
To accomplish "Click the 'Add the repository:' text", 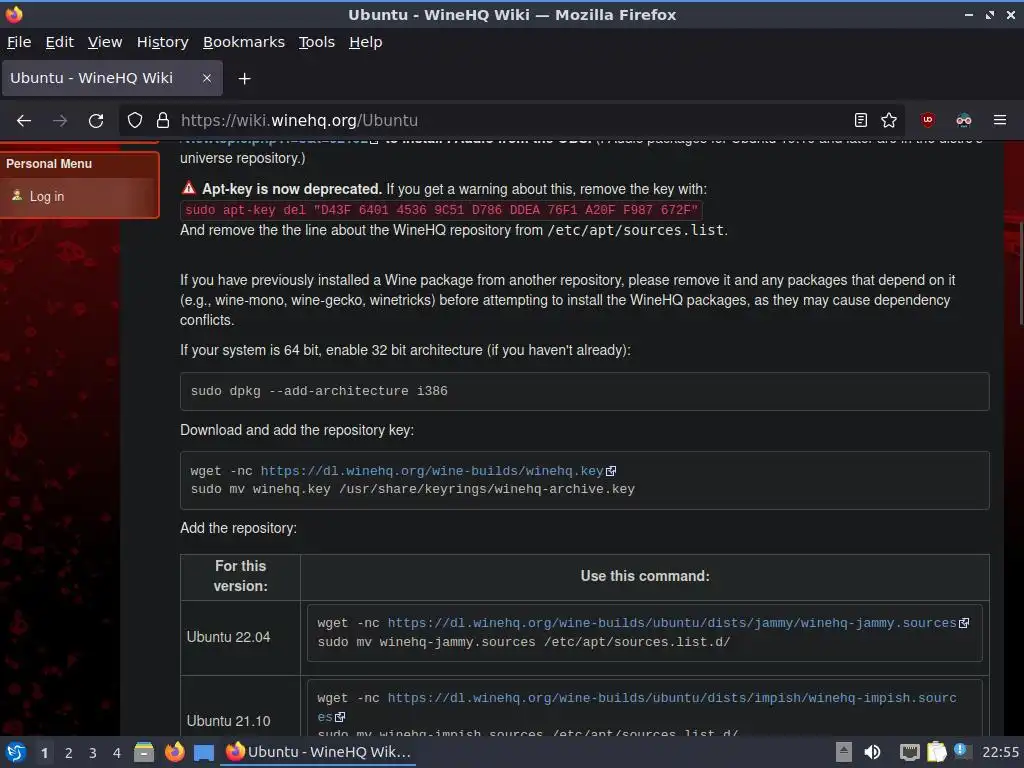I will (238, 528).
